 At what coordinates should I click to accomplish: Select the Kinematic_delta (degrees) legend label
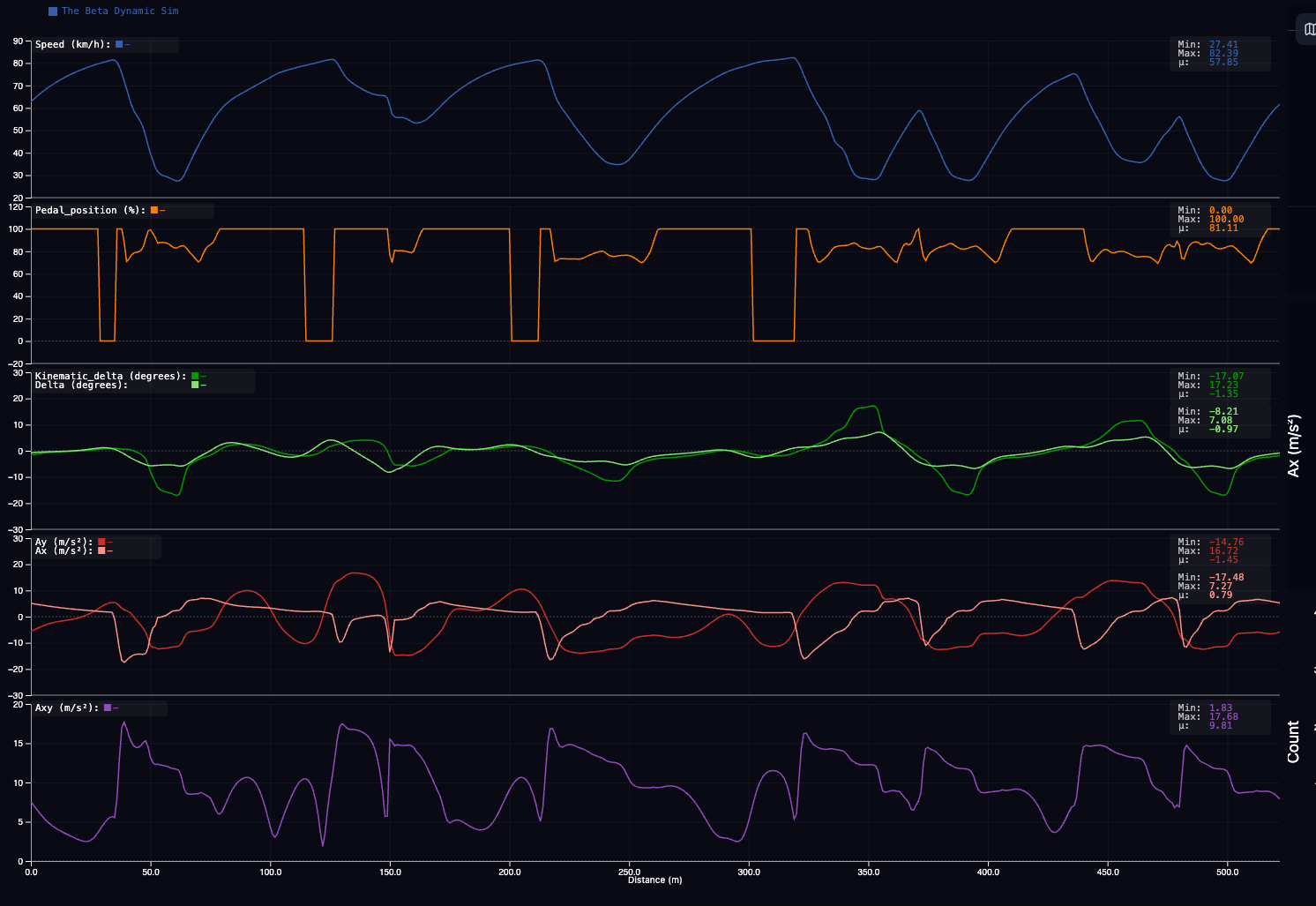point(111,376)
